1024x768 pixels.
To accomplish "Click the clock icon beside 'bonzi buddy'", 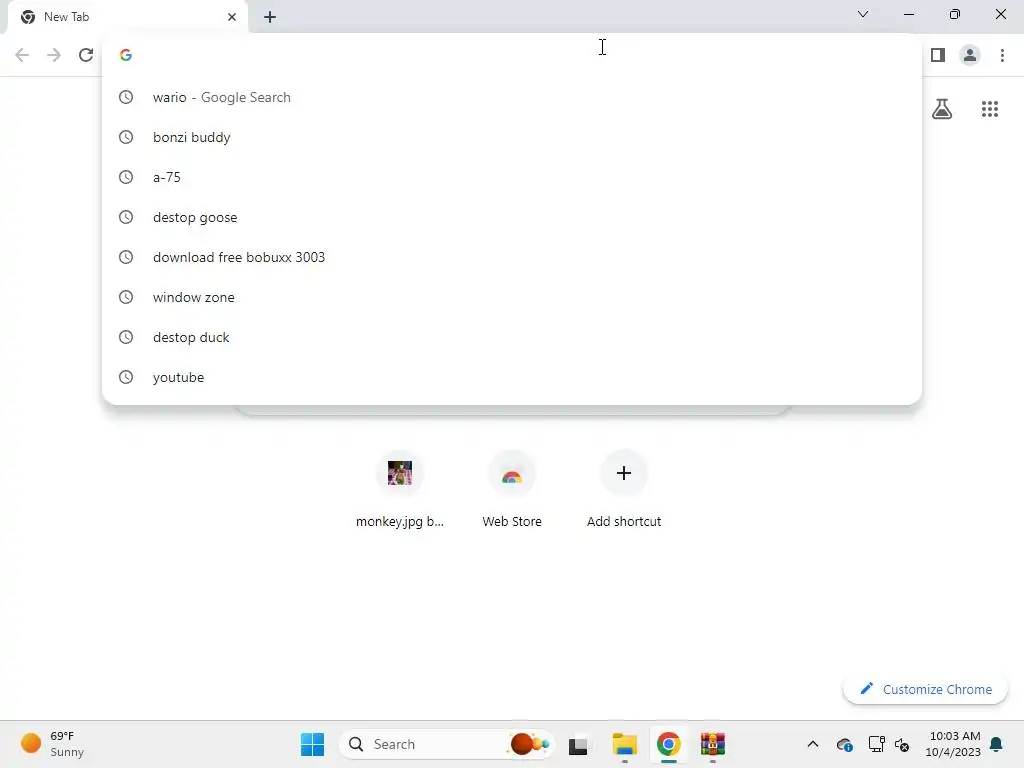I will 126,137.
